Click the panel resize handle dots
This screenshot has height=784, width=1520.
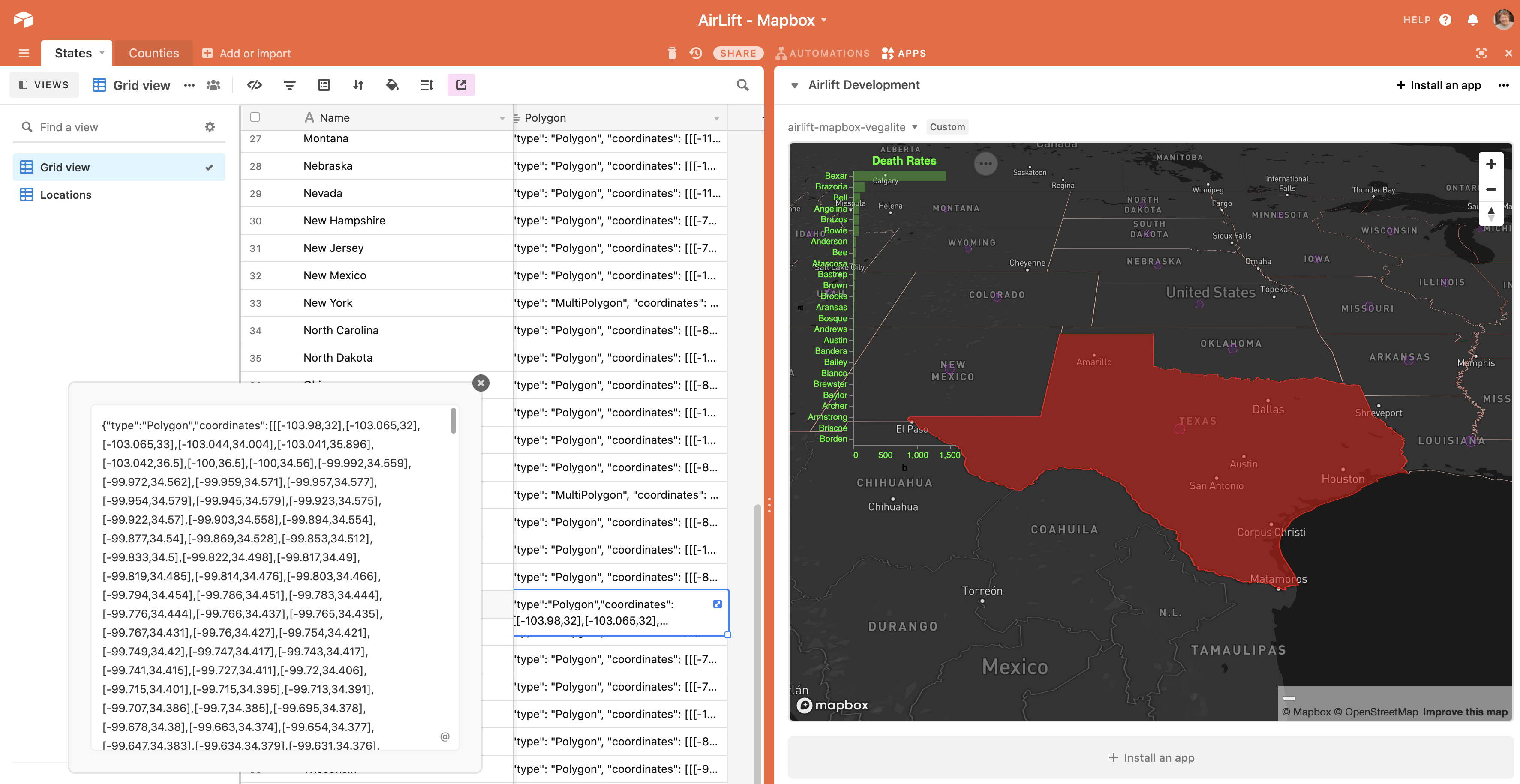(769, 504)
